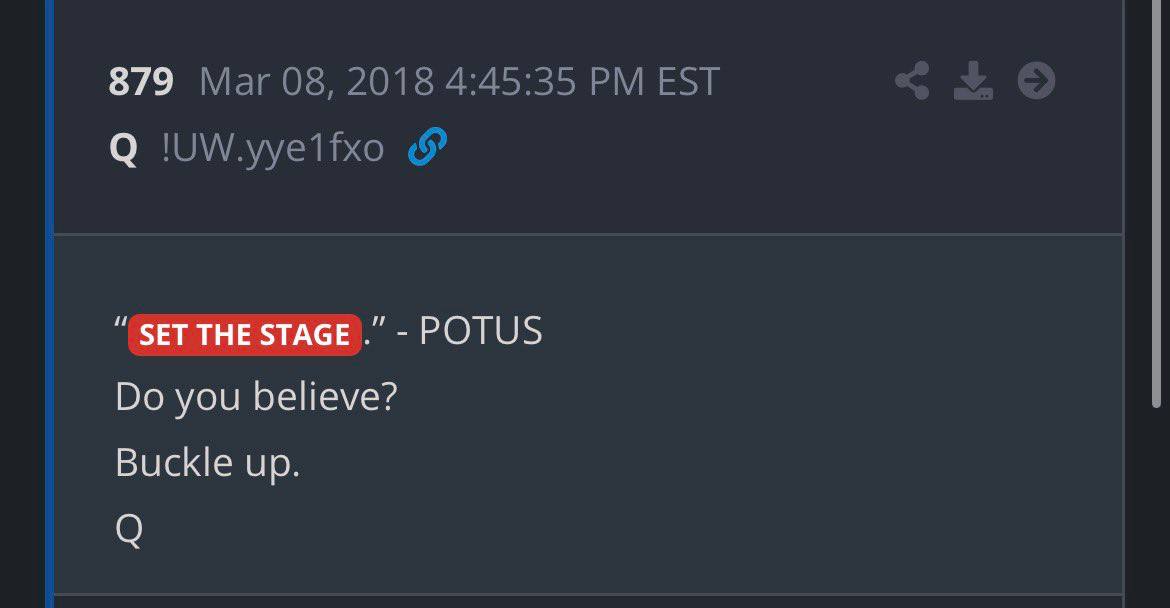This screenshot has width=1170, height=608.
Task: Open post number 879
Action: click(x=141, y=81)
